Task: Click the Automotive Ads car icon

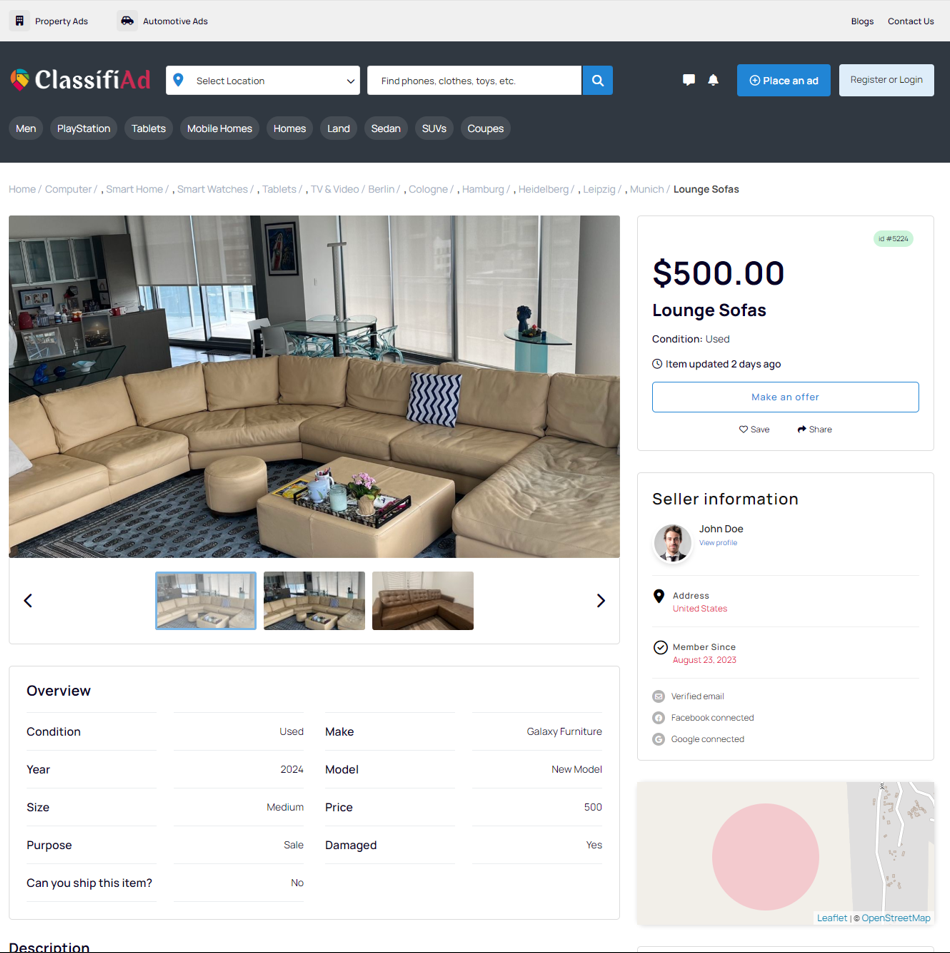Action: [x=127, y=21]
